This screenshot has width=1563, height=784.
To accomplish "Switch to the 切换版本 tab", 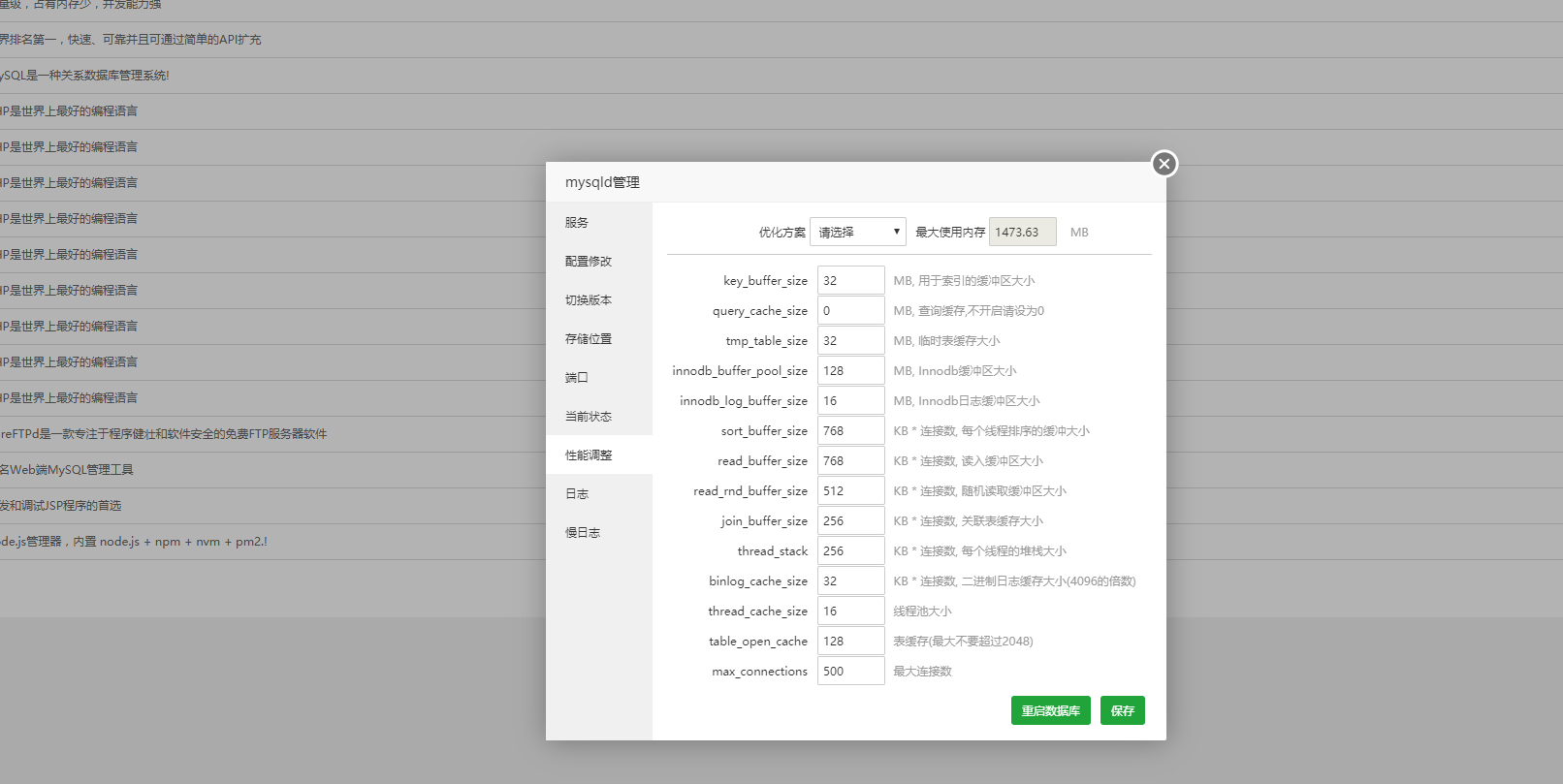I will 599,299.
